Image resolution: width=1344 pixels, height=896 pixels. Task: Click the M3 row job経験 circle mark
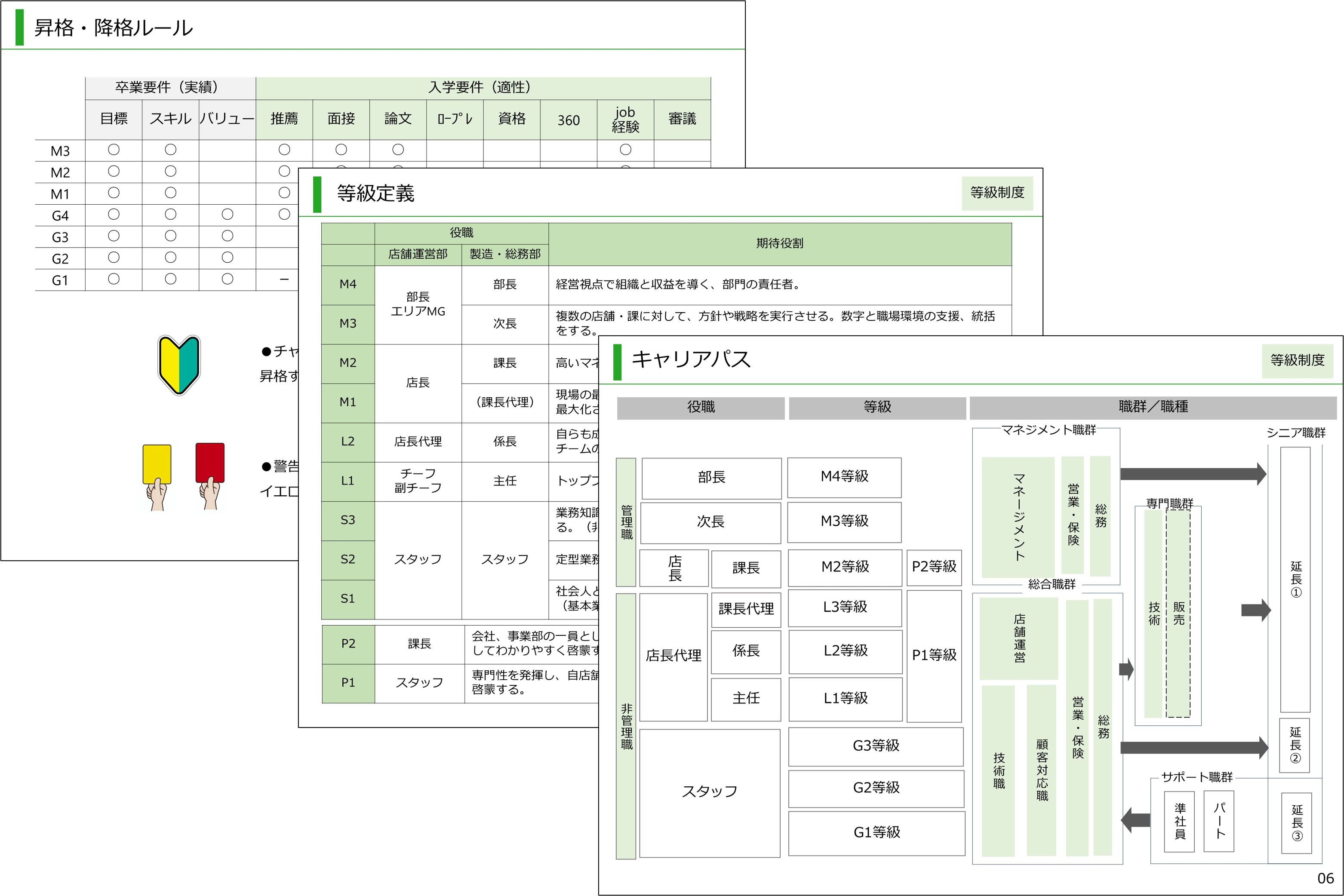click(625, 150)
